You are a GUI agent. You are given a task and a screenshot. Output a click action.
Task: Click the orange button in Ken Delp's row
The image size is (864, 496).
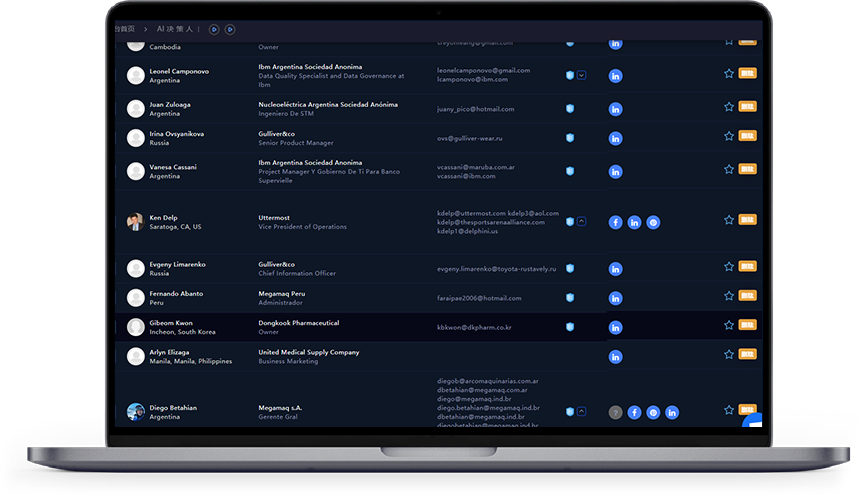click(x=747, y=219)
